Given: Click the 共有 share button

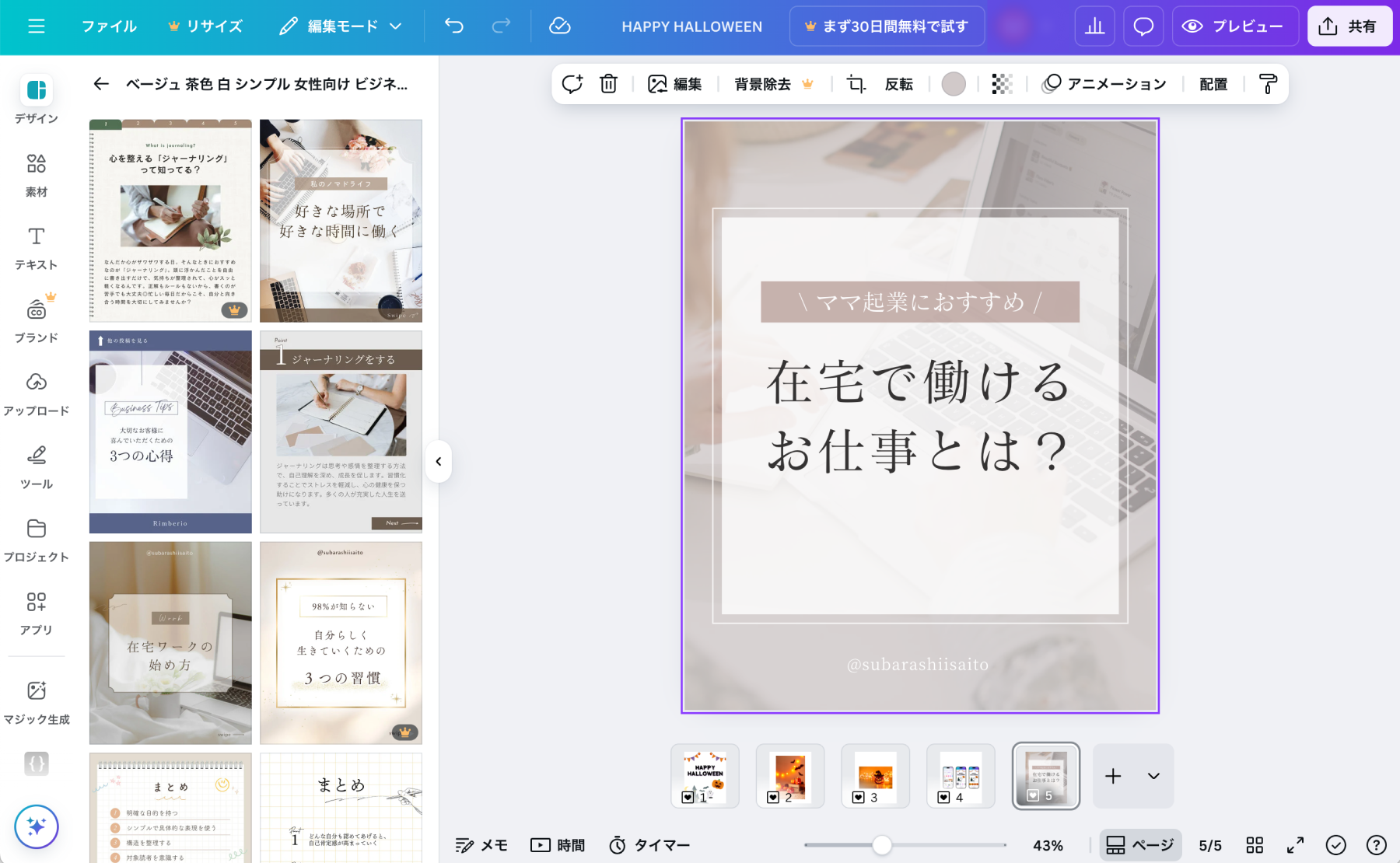Looking at the screenshot, I should tap(1349, 26).
